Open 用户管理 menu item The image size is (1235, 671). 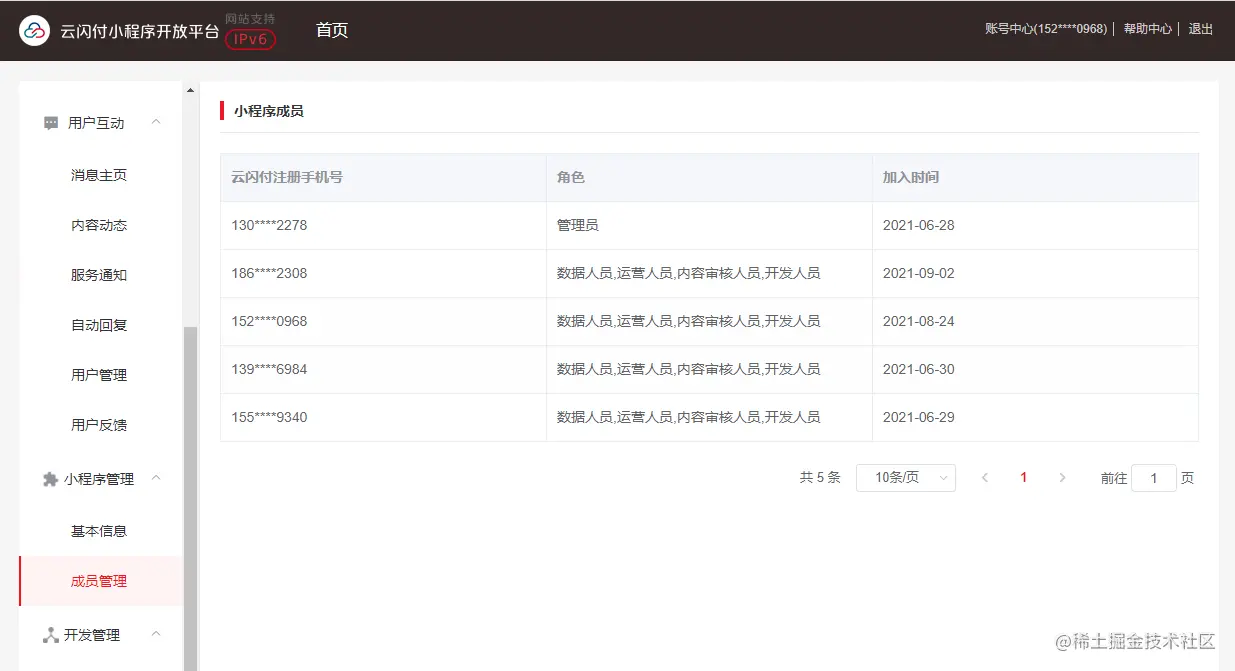(99, 375)
